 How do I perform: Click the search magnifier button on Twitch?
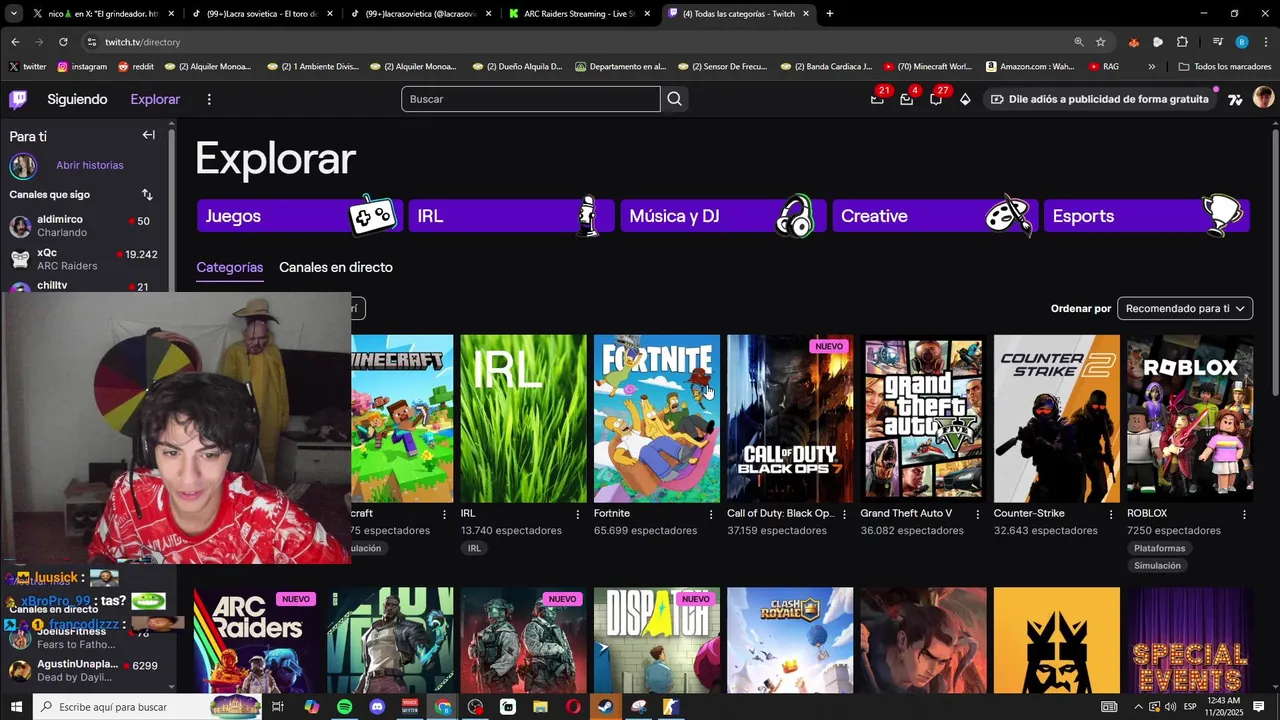(x=674, y=99)
